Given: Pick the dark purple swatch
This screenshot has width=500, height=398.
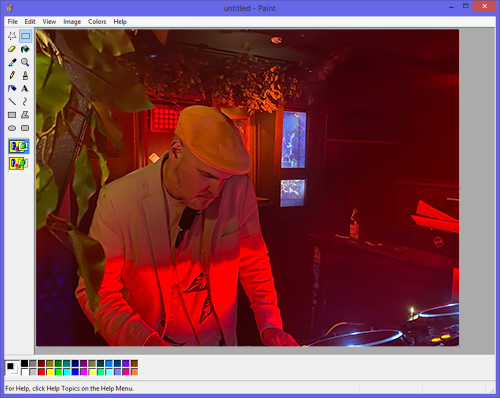Looking at the screenshot, I should [x=84, y=363].
